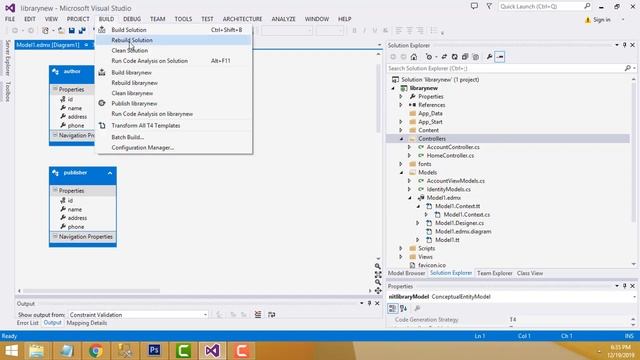Click Solution Explorer Refresh icon
The height and width of the screenshot is (360, 640).
pos(454,57)
